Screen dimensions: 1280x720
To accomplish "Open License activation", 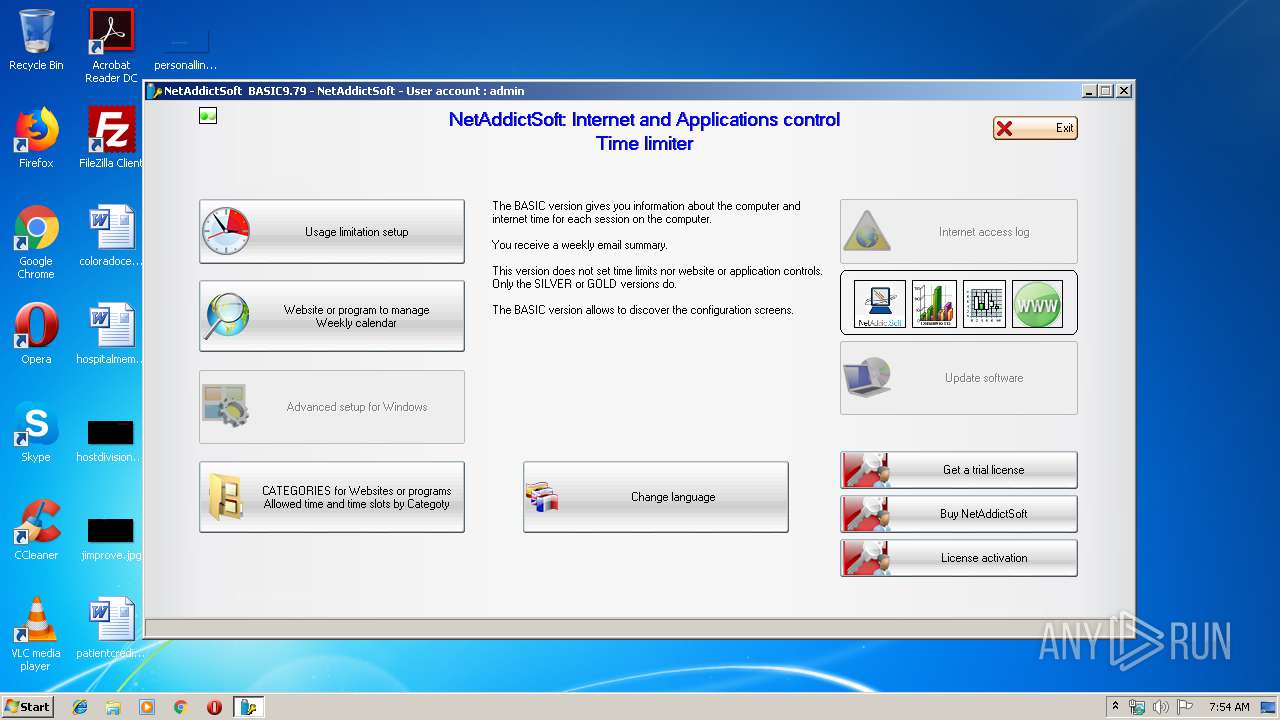I will click(x=958, y=558).
